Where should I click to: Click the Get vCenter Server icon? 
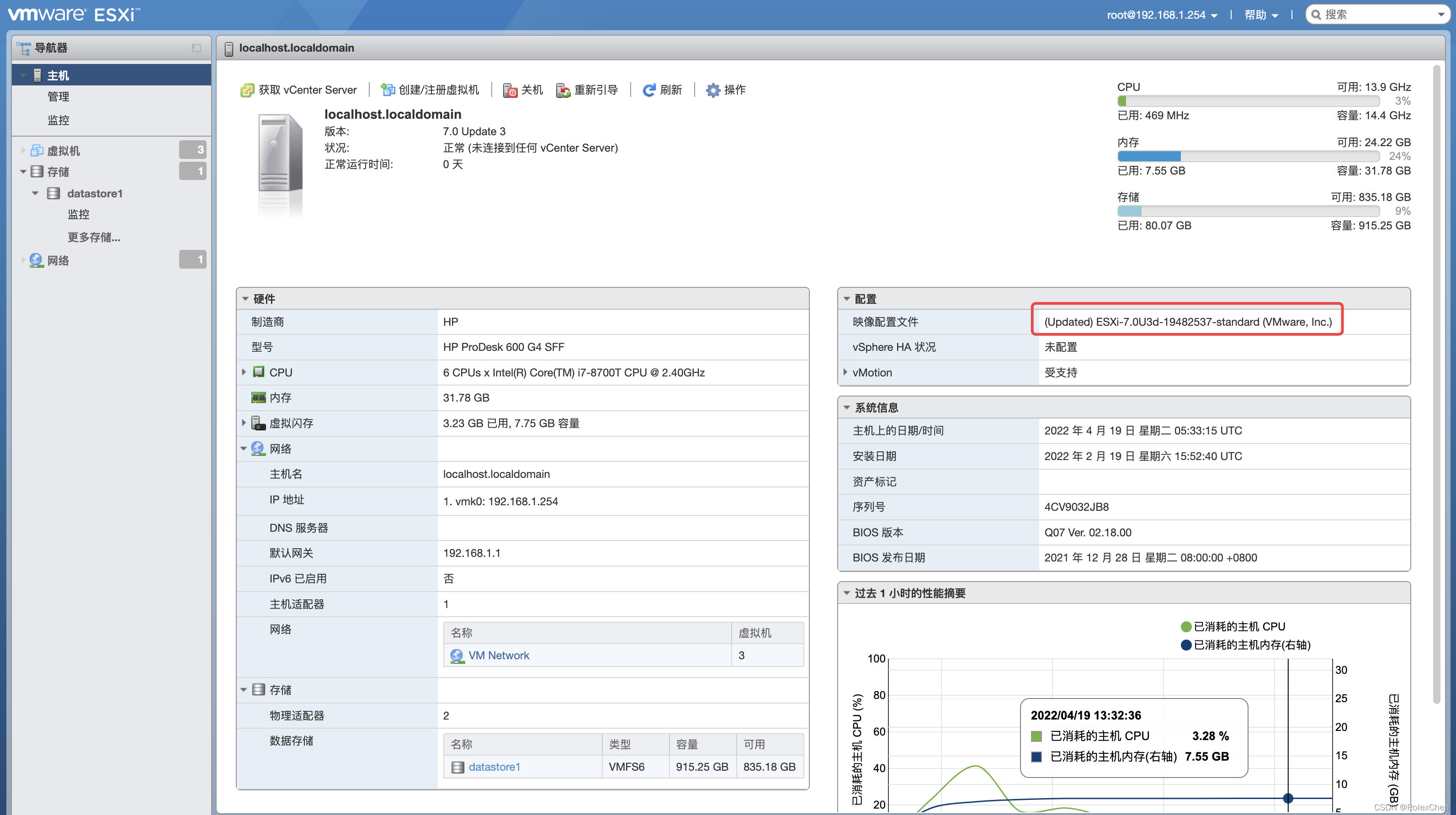(x=247, y=90)
